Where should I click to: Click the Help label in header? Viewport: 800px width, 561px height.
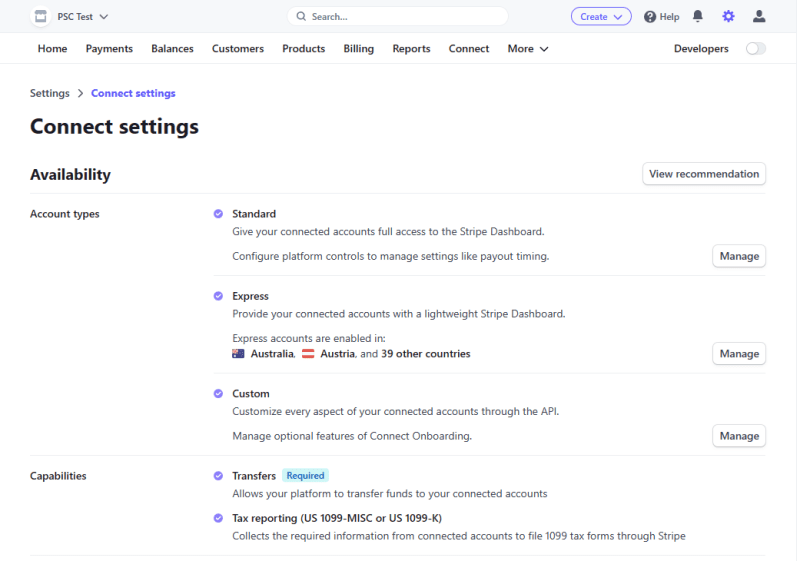pyautogui.click(x=669, y=17)
